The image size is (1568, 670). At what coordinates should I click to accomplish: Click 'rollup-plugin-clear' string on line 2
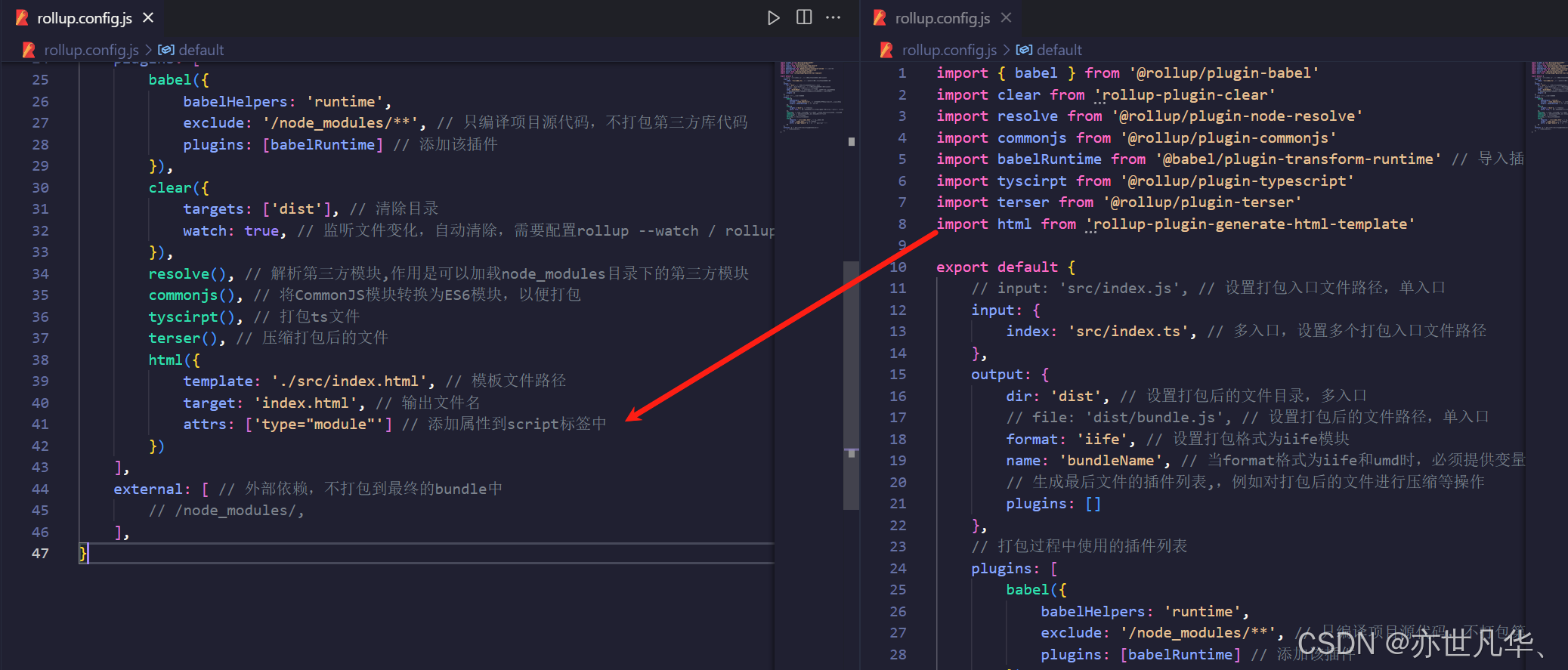pos(1185,95)
